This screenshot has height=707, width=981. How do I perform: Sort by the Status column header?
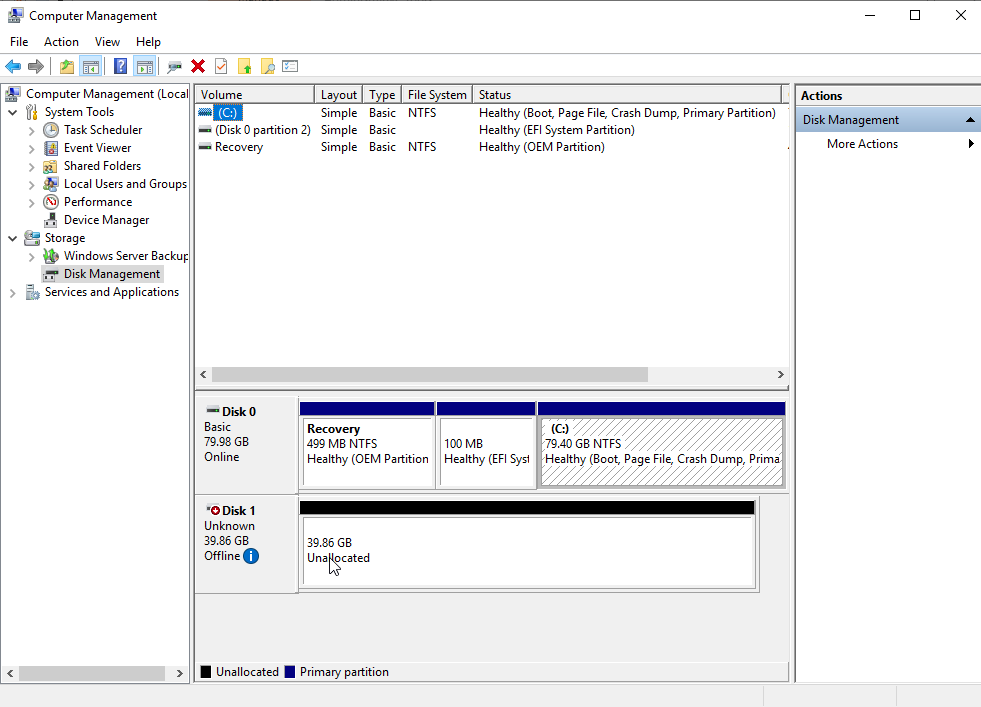point(628,94)
